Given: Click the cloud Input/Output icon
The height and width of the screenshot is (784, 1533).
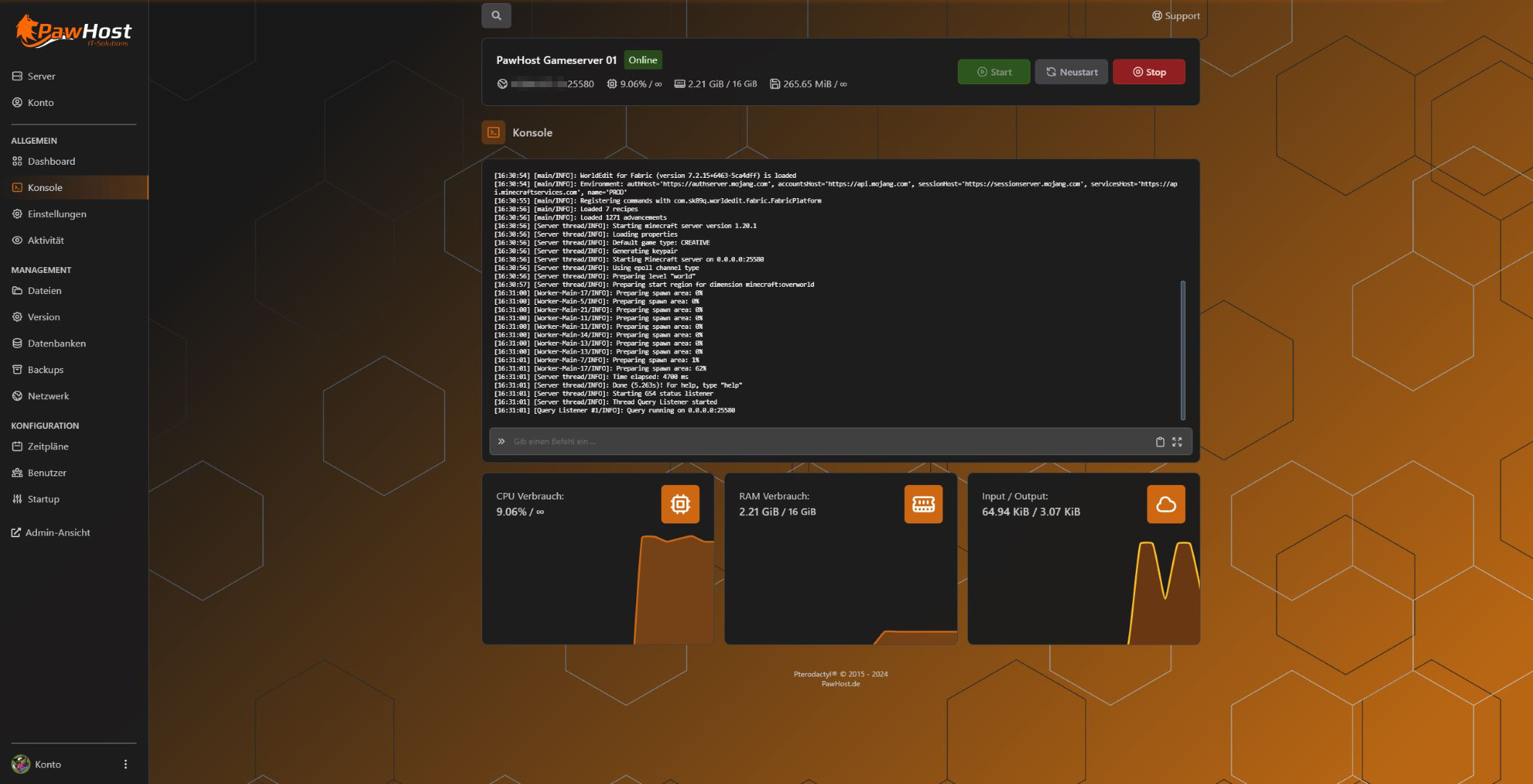Looking at the screenshot, I should point(1166,504).
